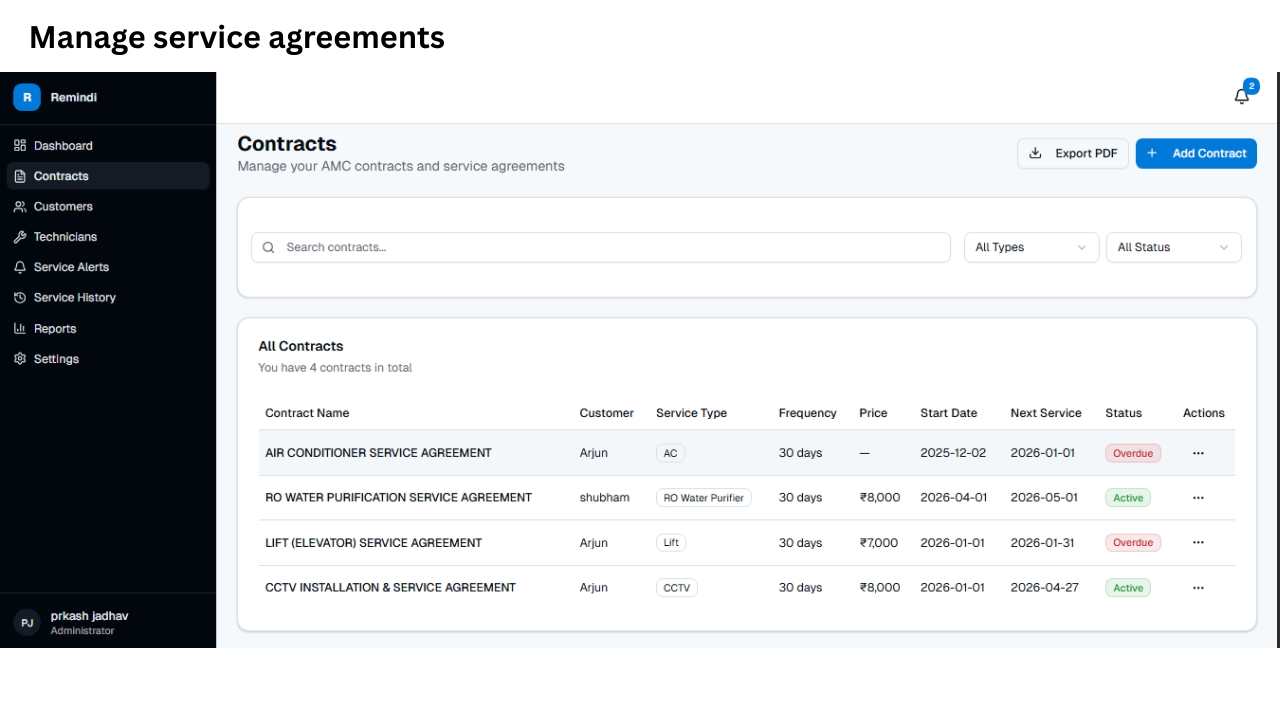The height and width of the screenshot is (720, 1280).
Task: Click the Reports bar chart icon
Action: pos(20,328)
